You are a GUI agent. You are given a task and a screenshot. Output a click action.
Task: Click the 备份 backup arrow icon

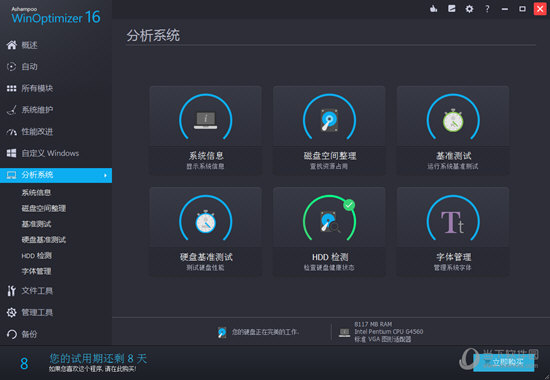(12, 334)
